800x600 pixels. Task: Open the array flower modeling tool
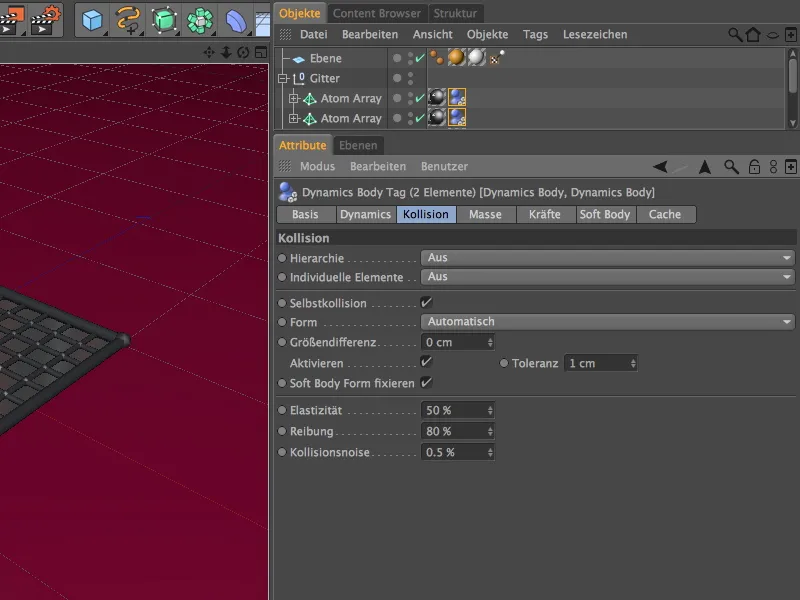[199, 20]
